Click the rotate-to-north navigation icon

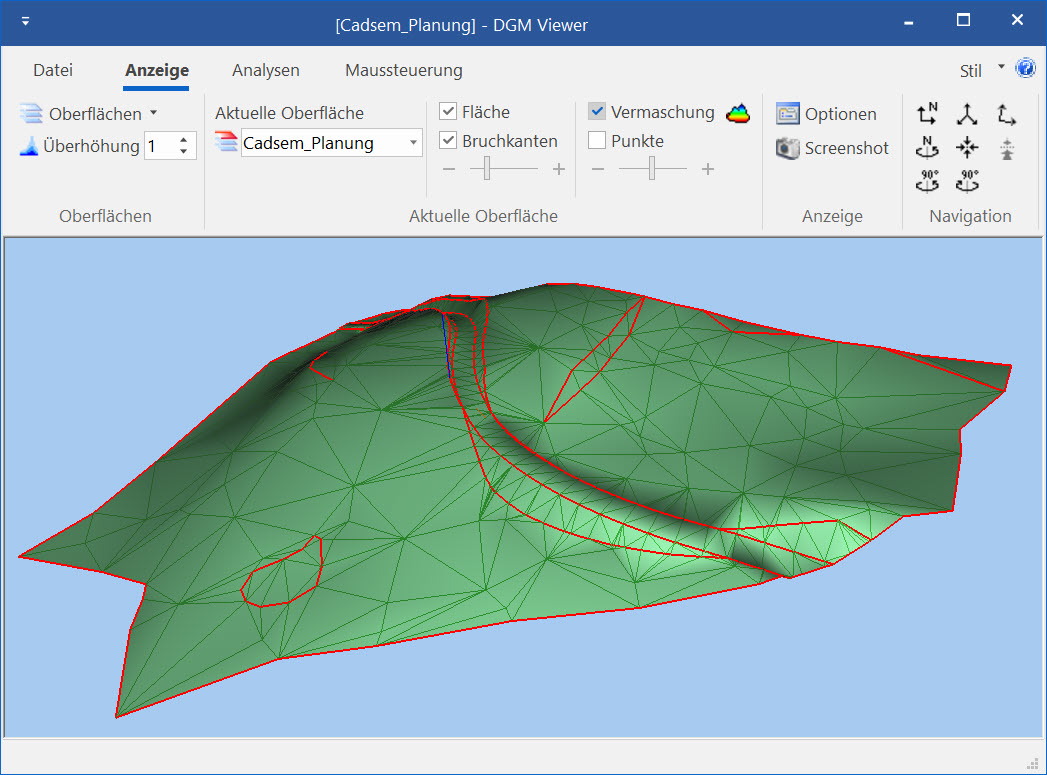coord(927,148)
